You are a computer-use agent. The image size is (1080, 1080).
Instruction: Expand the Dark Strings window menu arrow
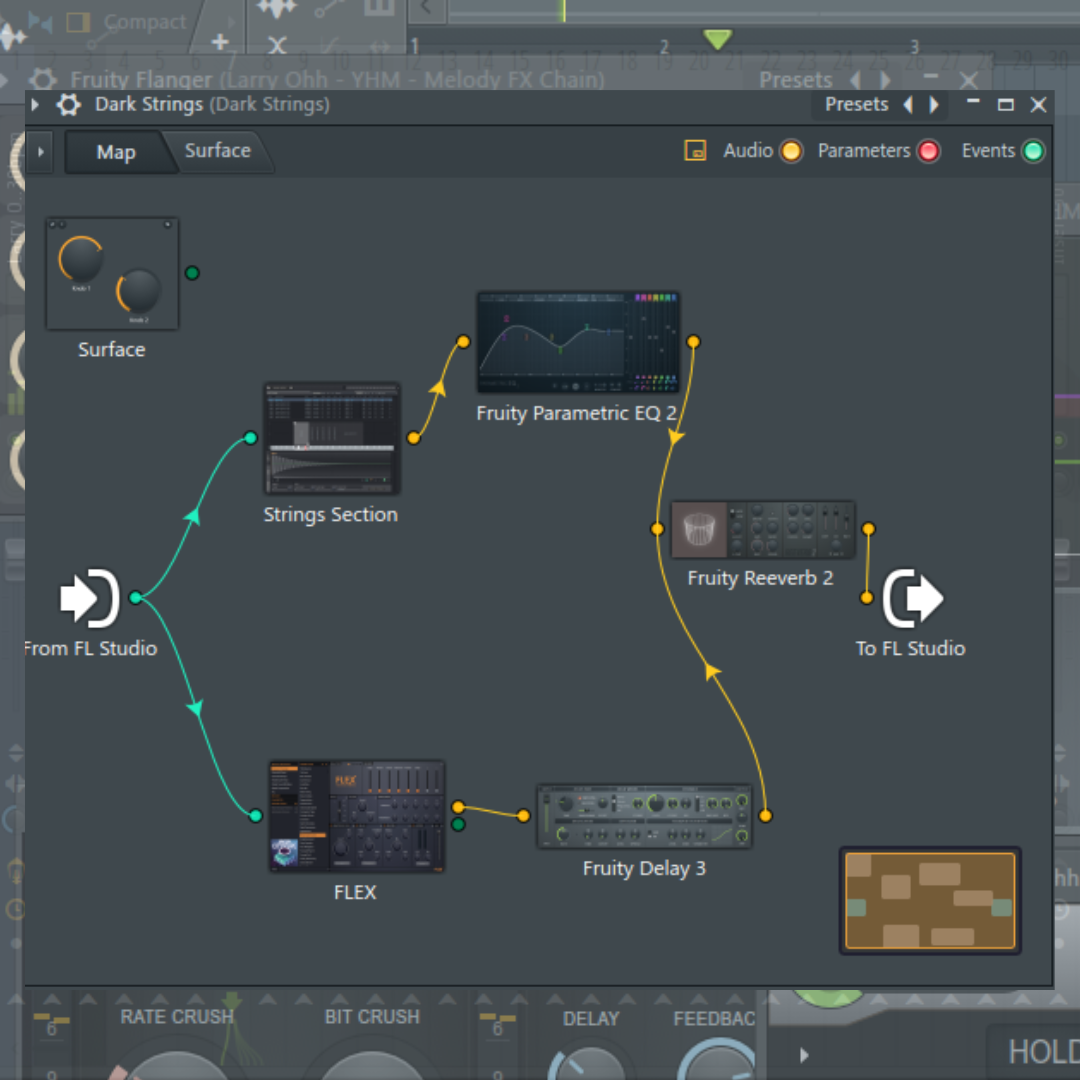pyautogui.click(x=35, y=105)
